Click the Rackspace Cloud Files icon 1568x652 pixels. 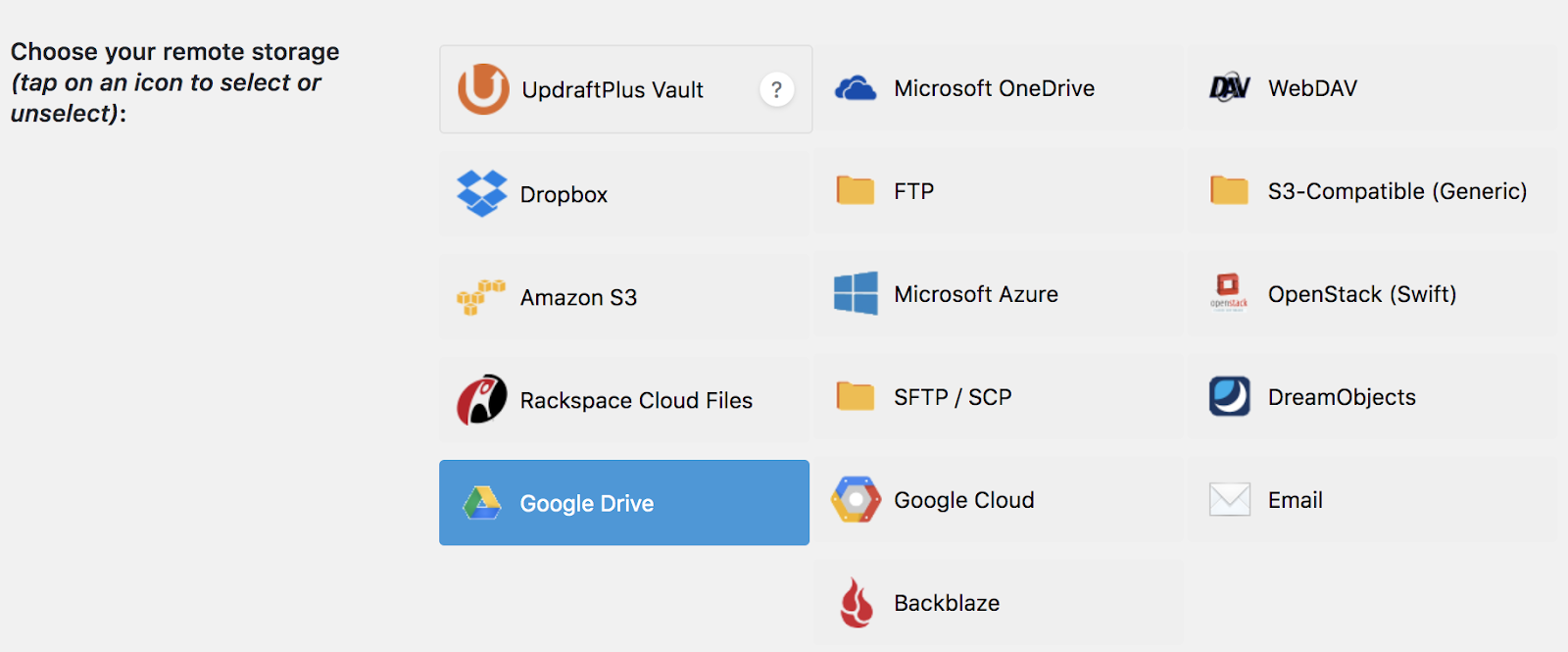point(482,399)
